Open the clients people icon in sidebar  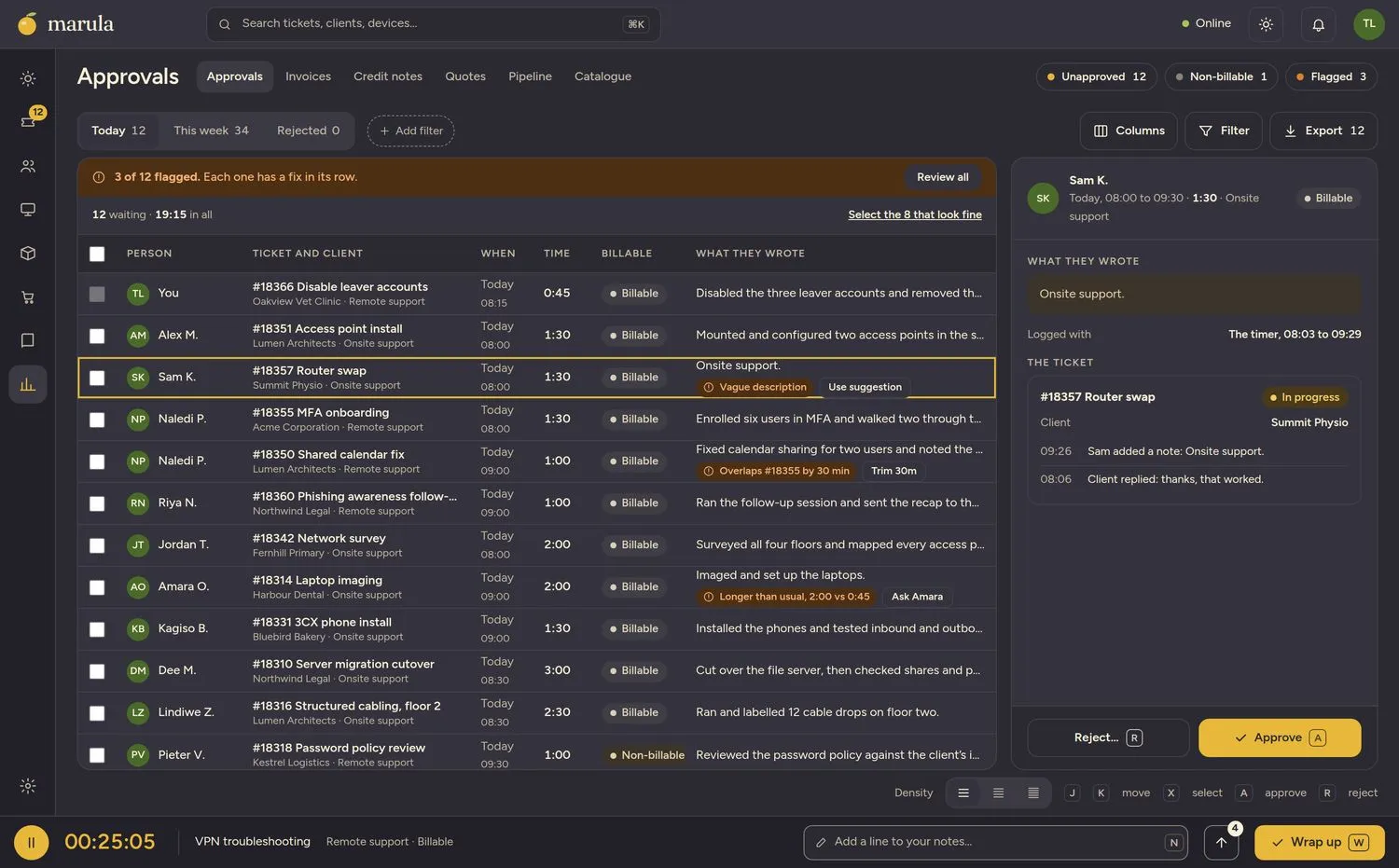click(28, 166)
